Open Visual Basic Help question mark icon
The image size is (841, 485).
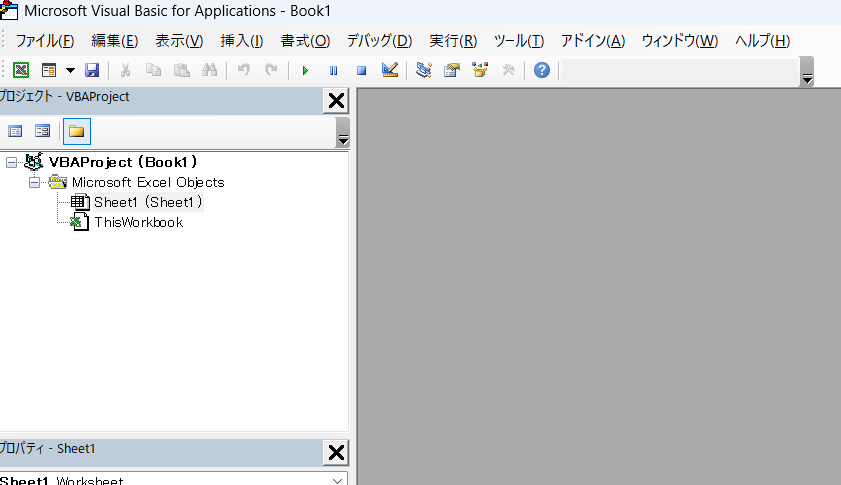tap(542, 70)
